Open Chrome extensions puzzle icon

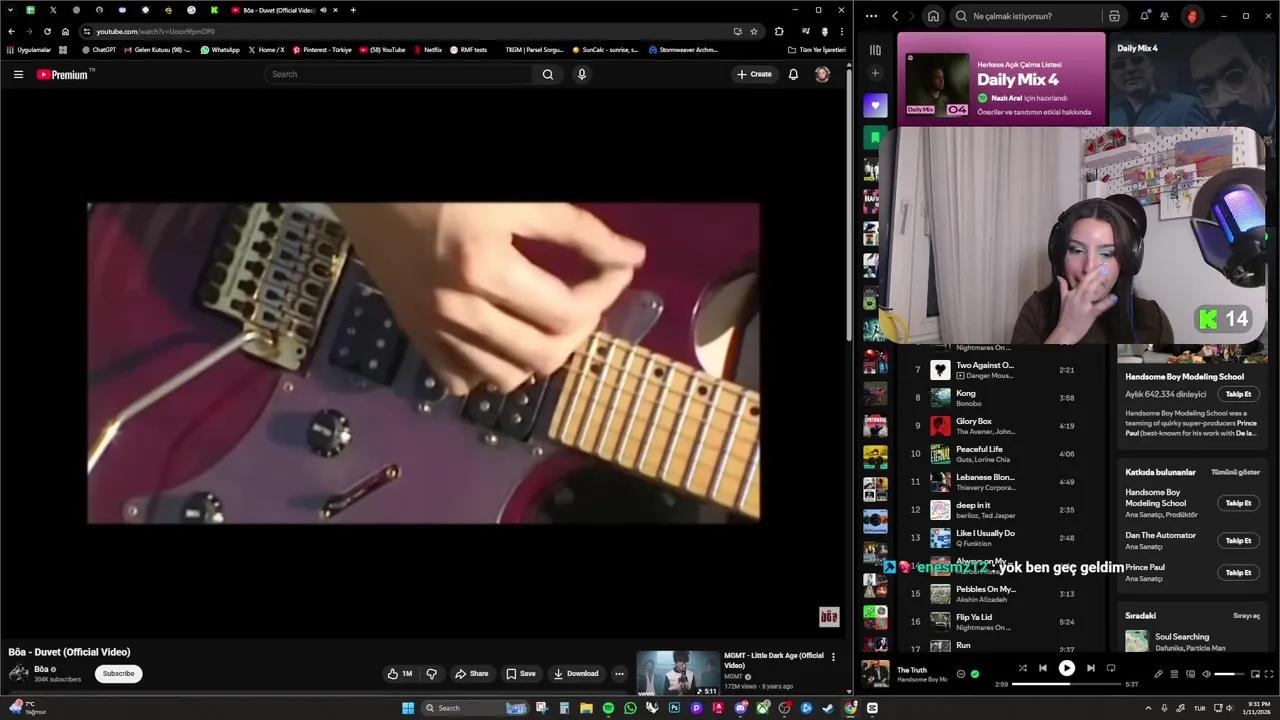[x=779, y=31]
